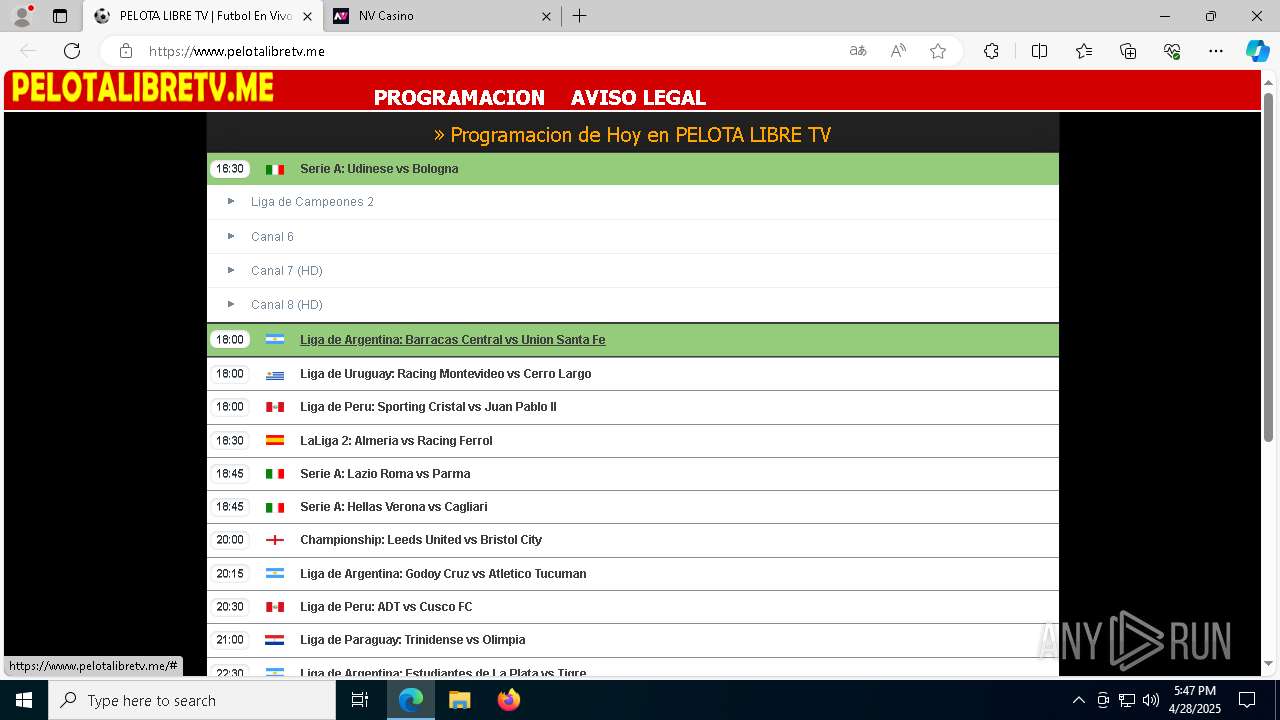
Task: Collapse Serie A: Udinese vs Bologna row
Action: (x=633, y=169)
